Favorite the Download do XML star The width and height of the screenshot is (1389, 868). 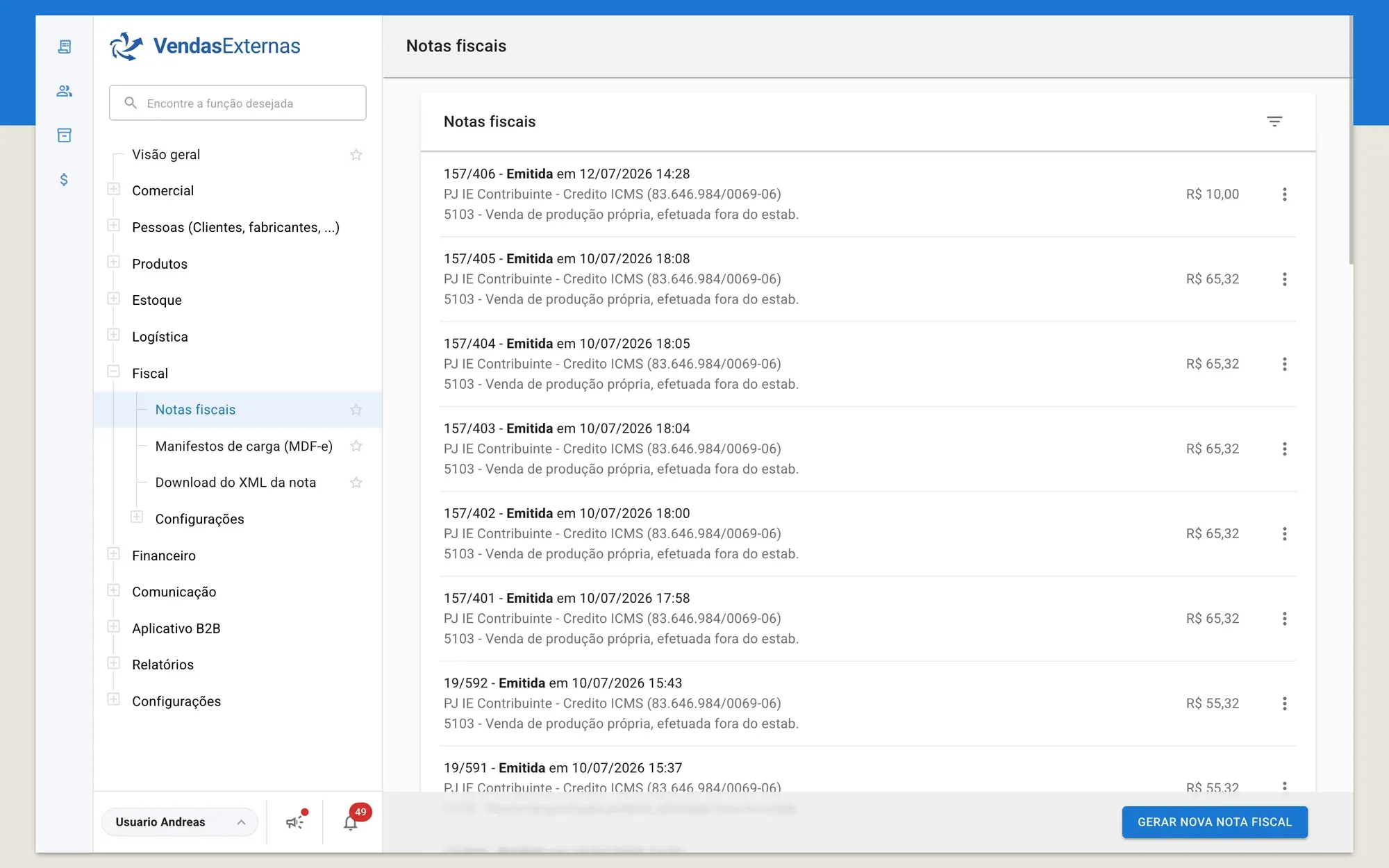356,483
